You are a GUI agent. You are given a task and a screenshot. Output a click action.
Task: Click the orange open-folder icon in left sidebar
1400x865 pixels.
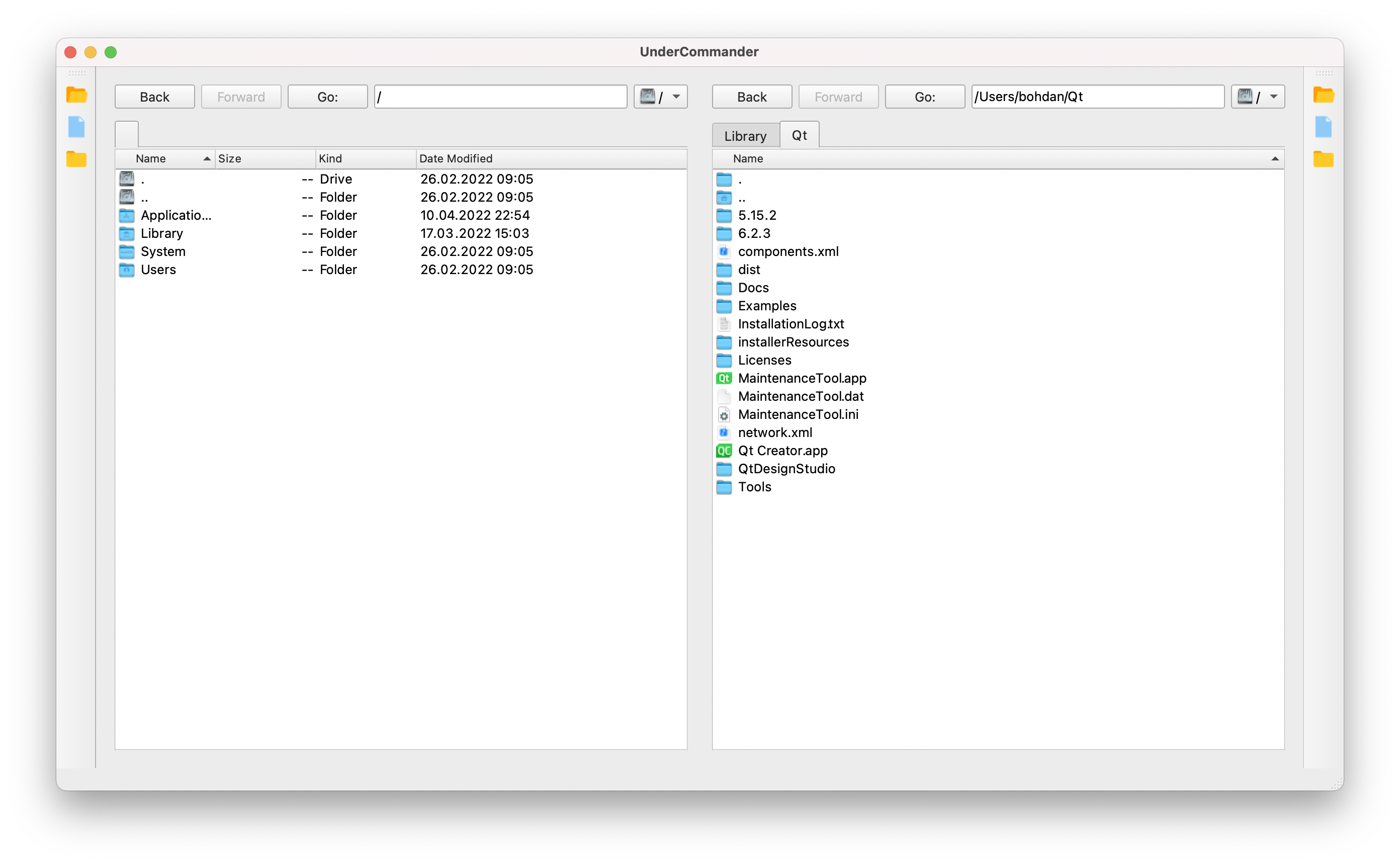tap(76, 95)
